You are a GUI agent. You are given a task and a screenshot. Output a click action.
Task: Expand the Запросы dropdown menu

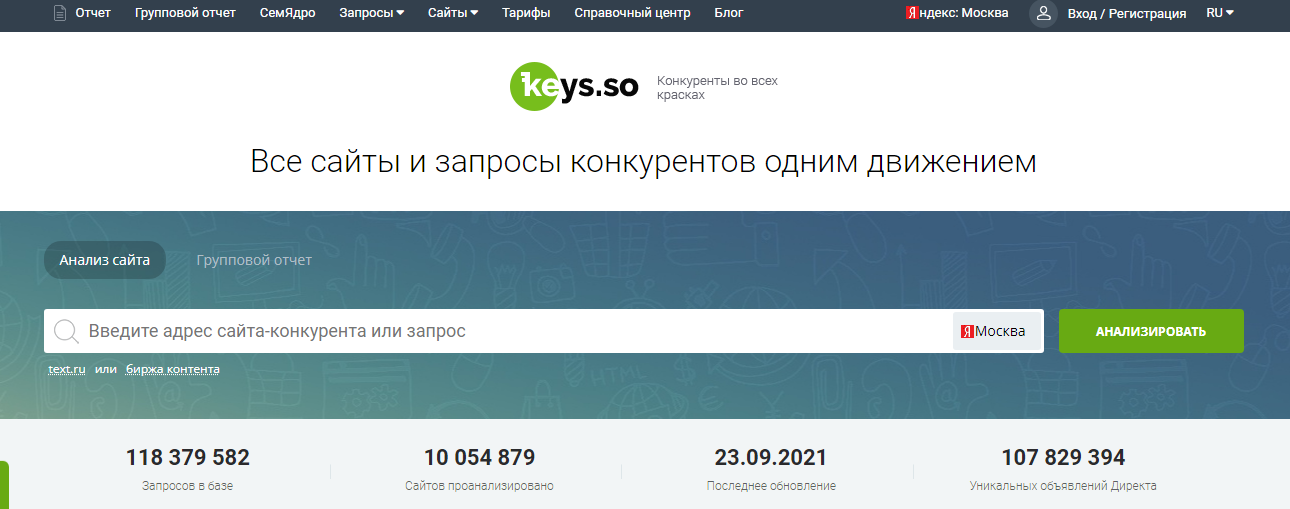point(371,13)
